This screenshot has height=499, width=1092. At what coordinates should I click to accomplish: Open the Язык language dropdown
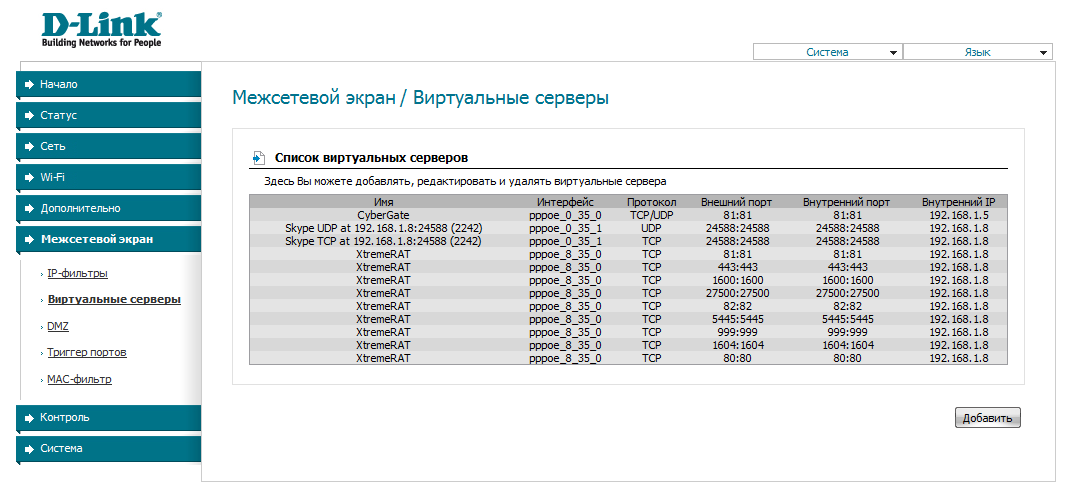tap(978, 52)
